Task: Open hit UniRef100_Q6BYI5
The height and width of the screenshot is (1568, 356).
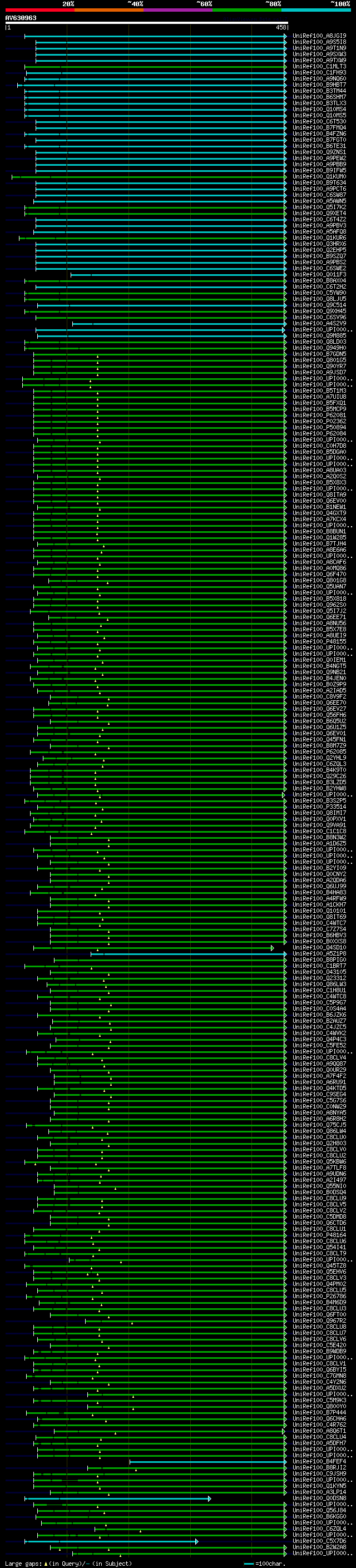Action: [x=319, y=1370]
